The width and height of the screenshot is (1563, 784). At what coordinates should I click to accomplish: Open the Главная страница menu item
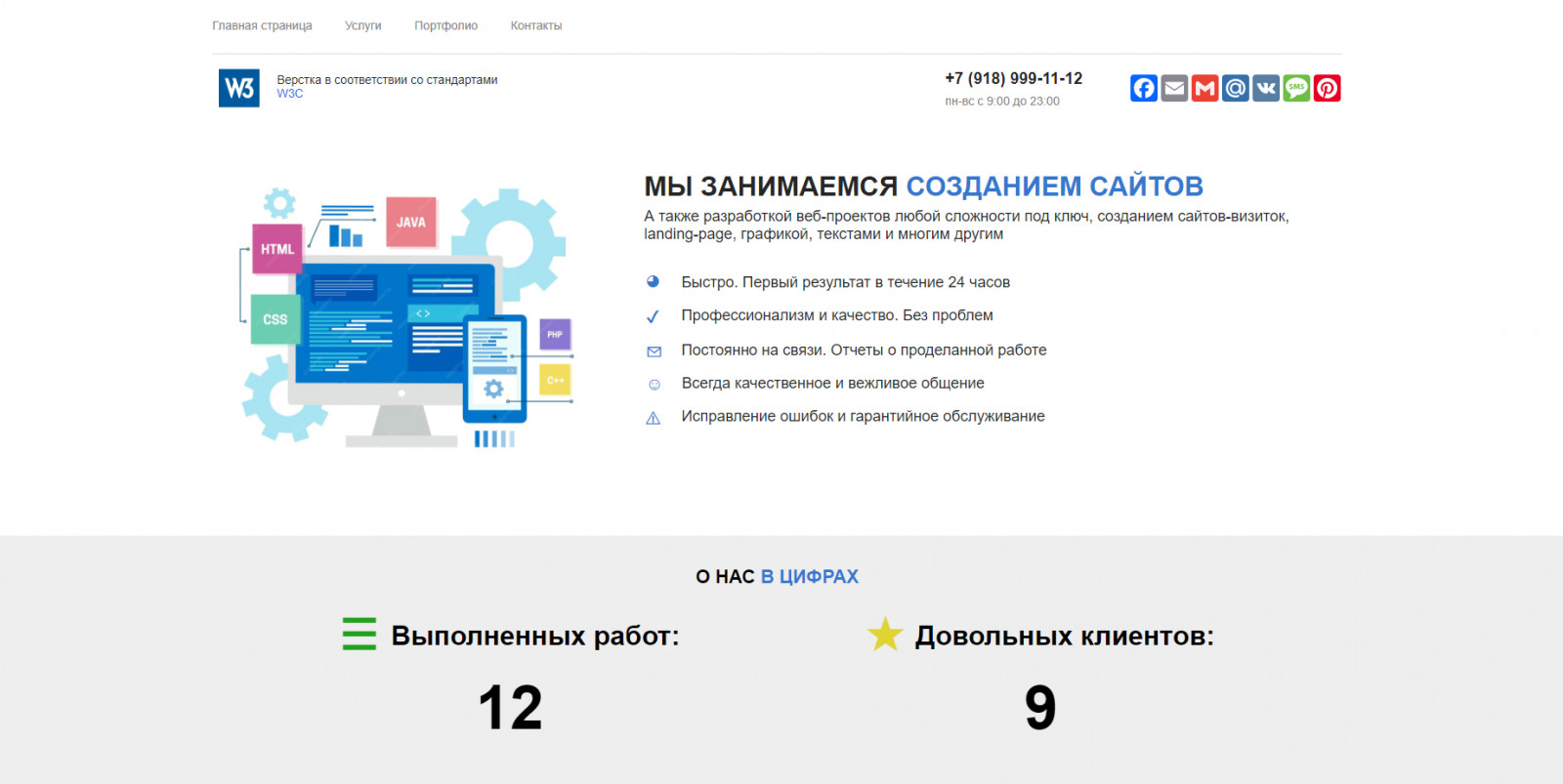[262, 25]
